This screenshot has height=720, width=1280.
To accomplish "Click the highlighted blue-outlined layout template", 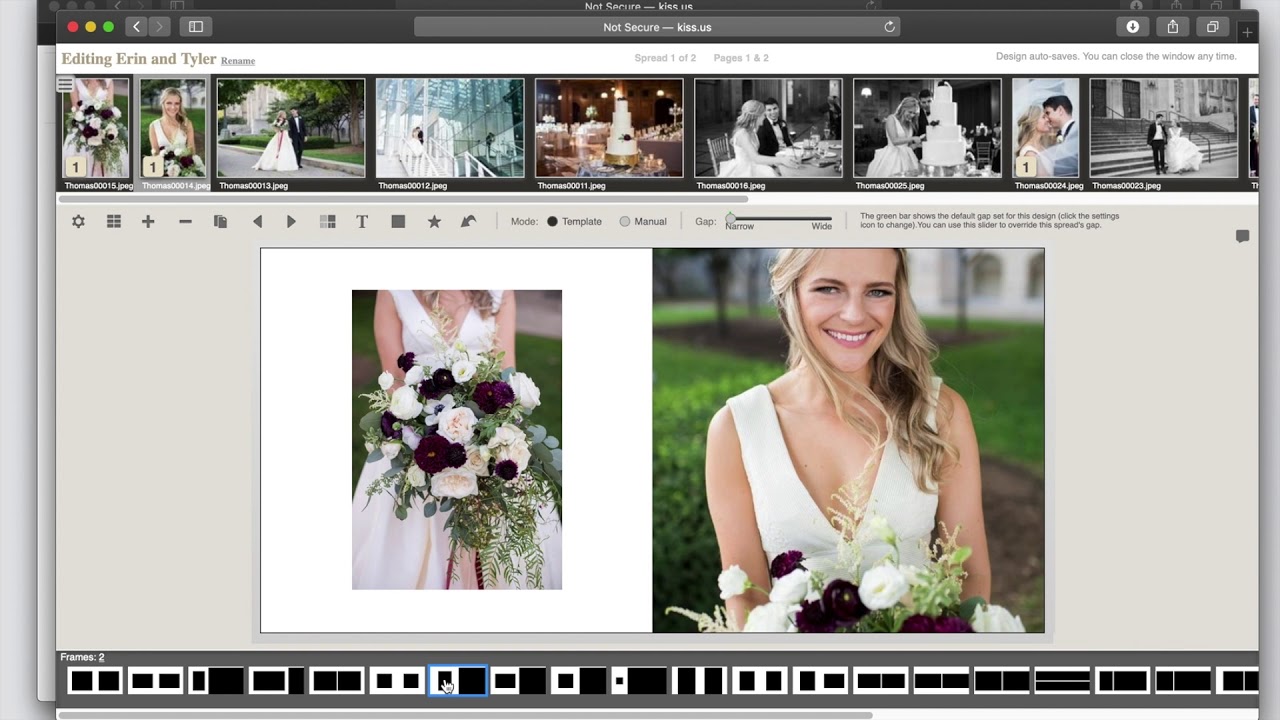I will (458, 681).
